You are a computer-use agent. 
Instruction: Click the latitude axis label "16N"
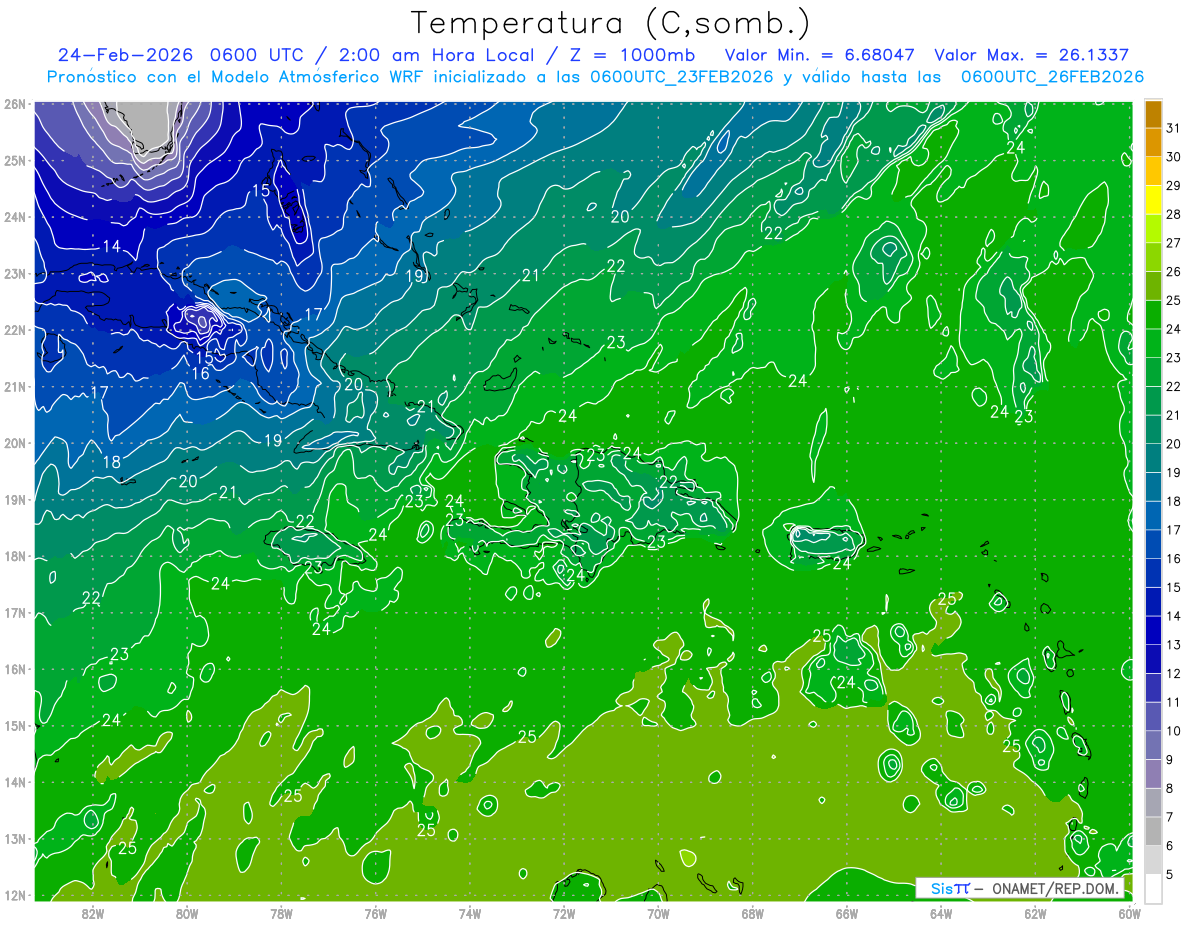point(14,669)
